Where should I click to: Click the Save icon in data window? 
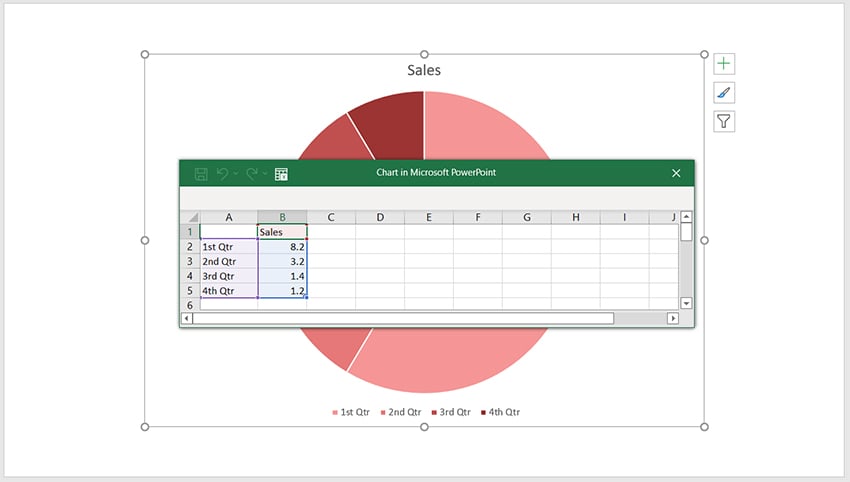(x=201, y=173)
